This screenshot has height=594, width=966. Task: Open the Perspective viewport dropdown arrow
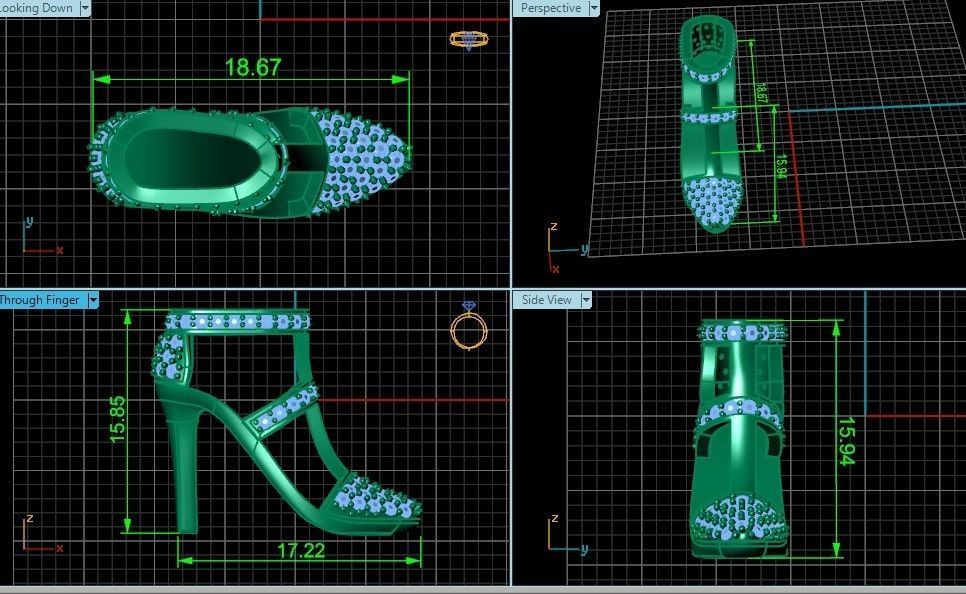(594, 8)
